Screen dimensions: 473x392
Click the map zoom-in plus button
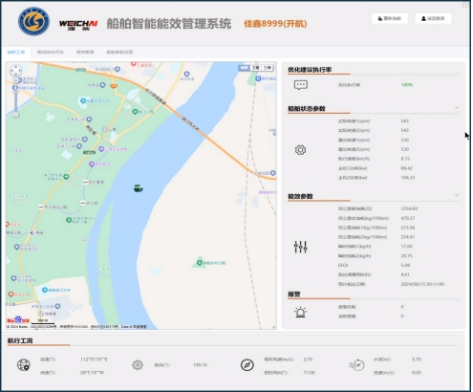point(16,81)
